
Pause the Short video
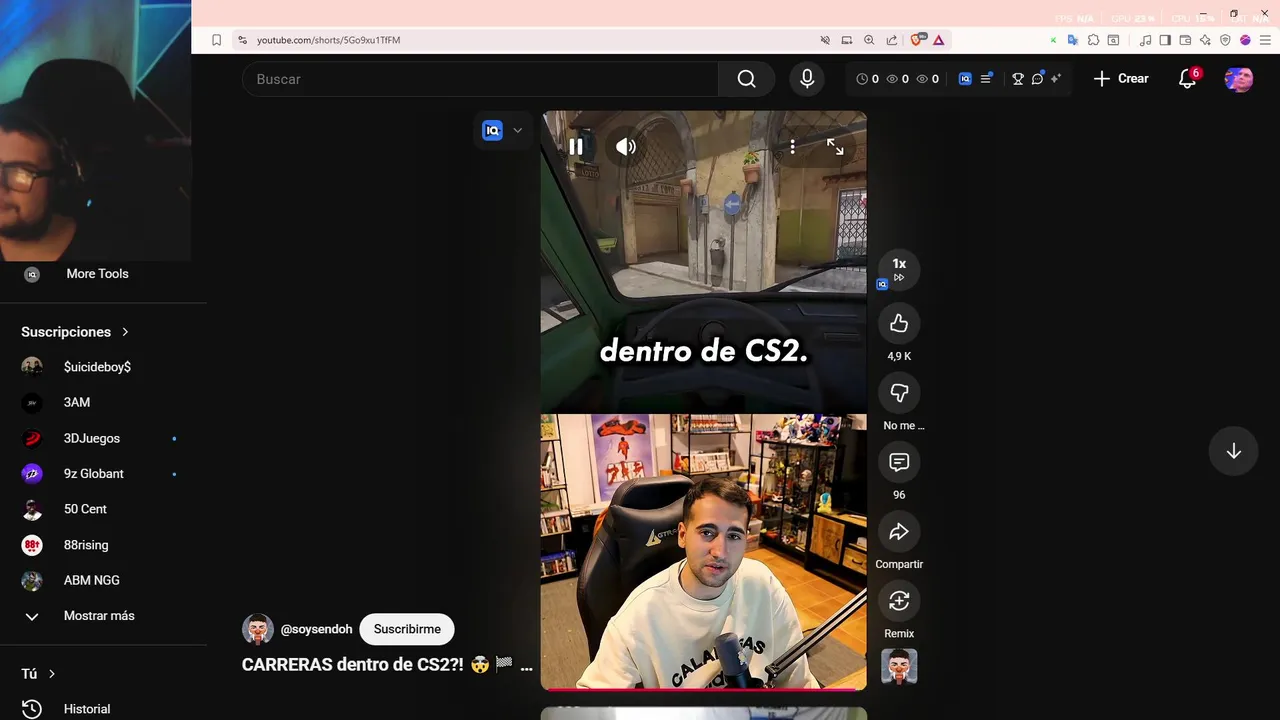click(576, 147)
